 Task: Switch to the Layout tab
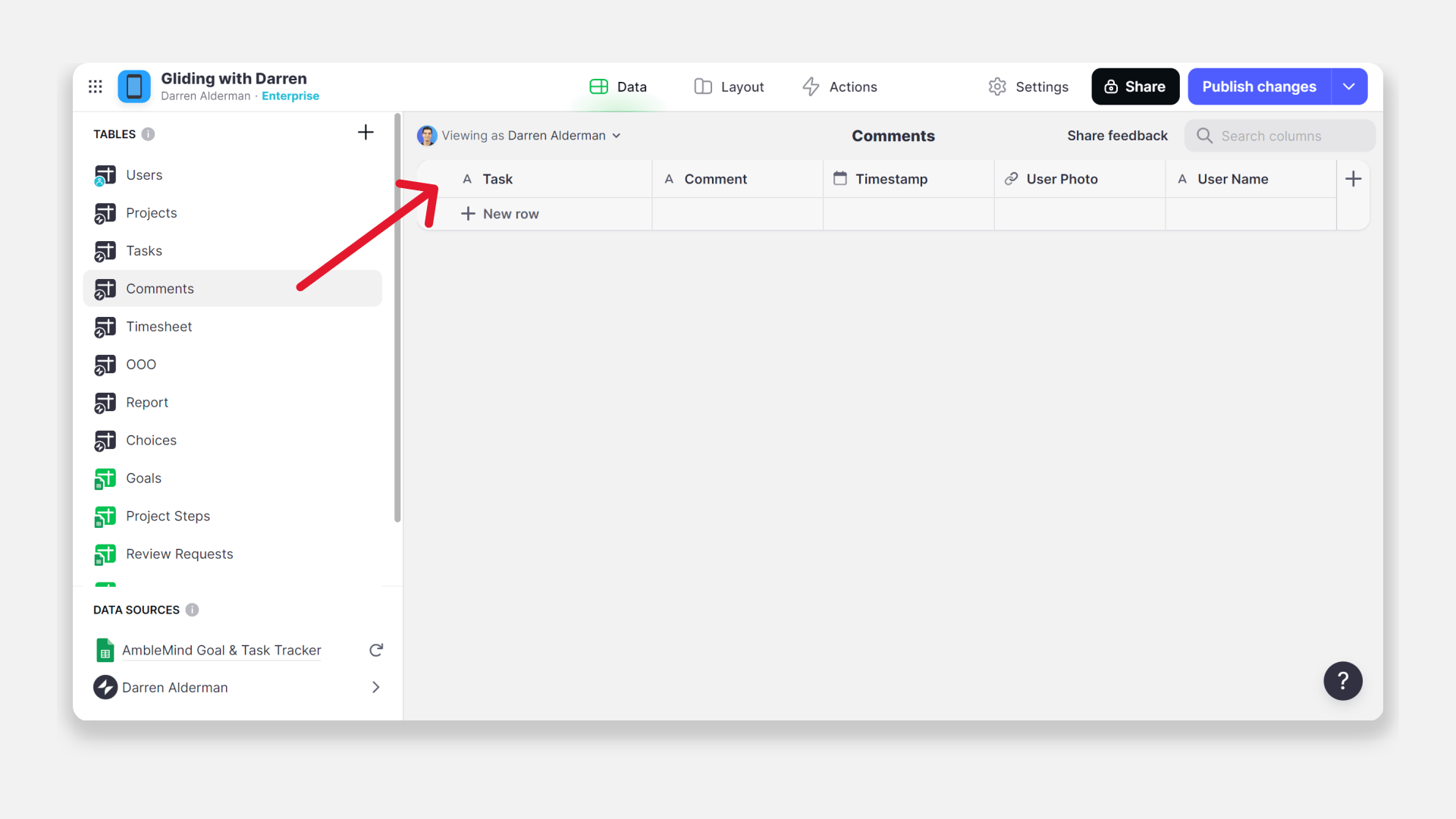(729, 86)
